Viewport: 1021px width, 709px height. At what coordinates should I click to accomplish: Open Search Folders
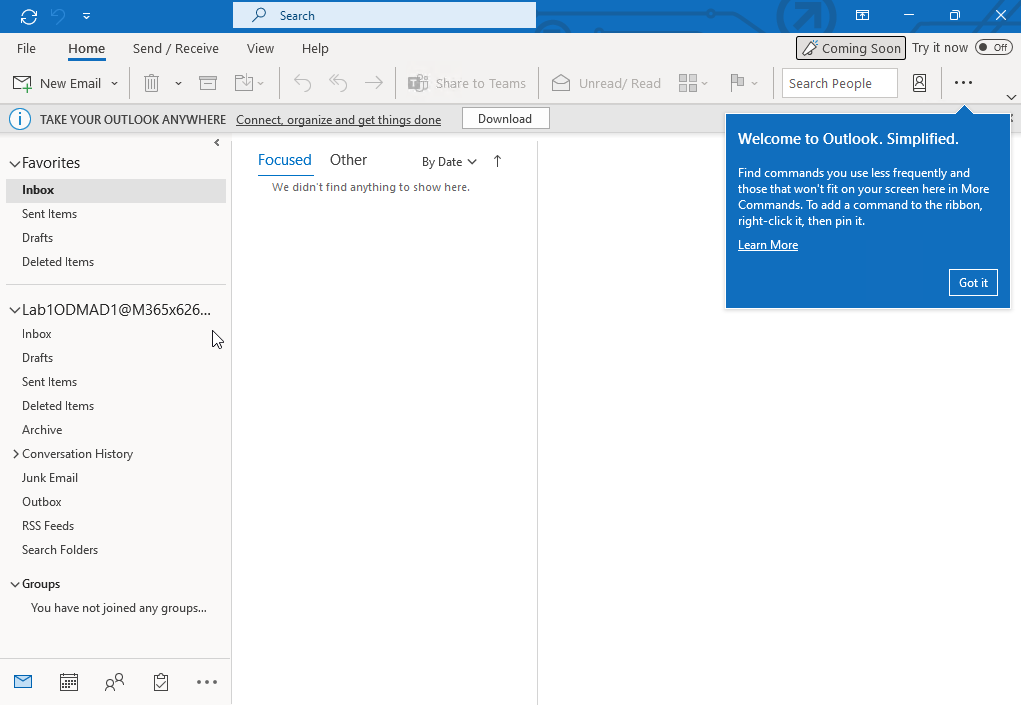tap(60, 550)
